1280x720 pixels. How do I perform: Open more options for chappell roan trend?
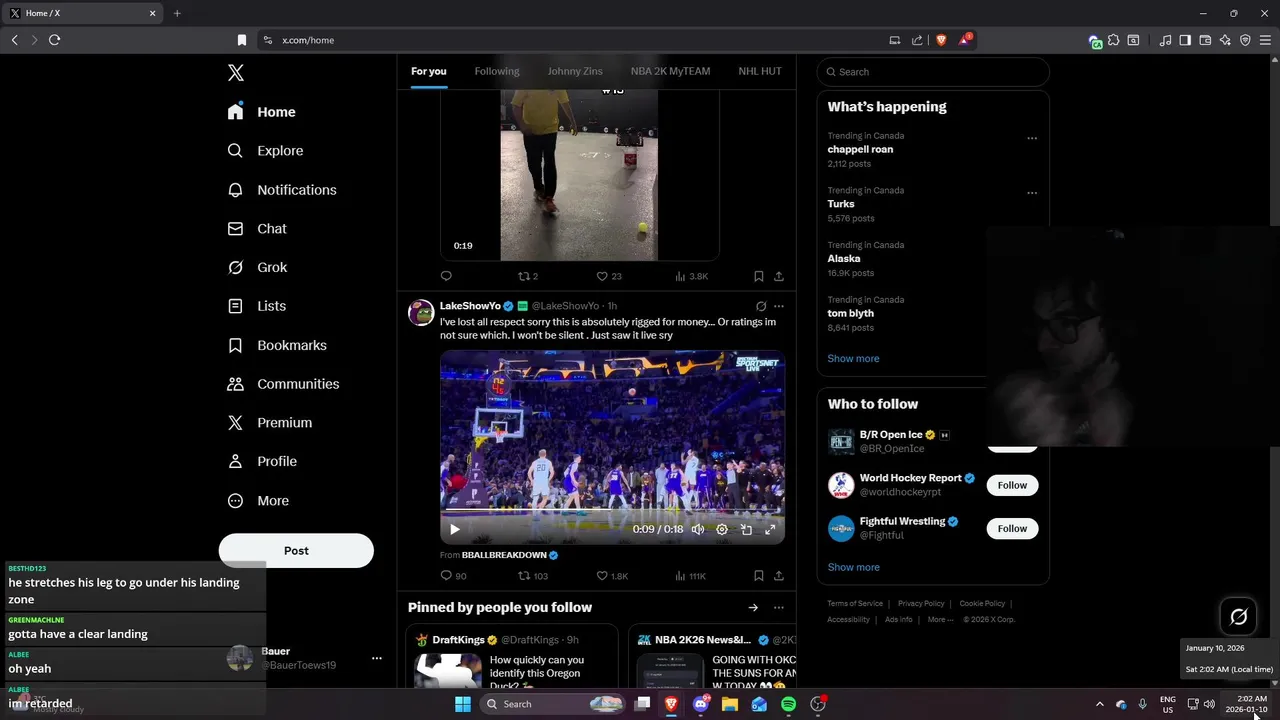tap(1032, 139)
